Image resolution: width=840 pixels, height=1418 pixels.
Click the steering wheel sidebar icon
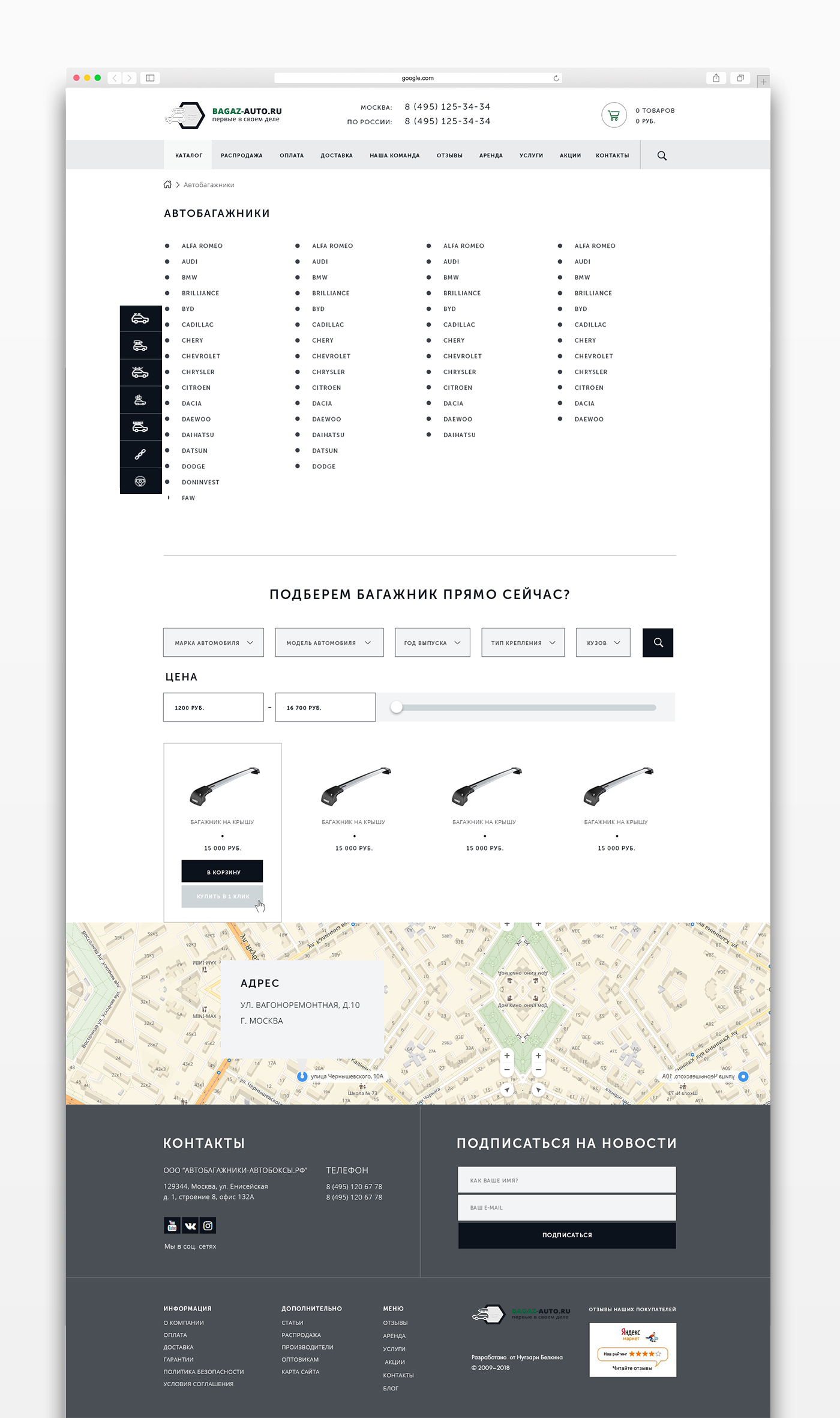click(140, 481)
